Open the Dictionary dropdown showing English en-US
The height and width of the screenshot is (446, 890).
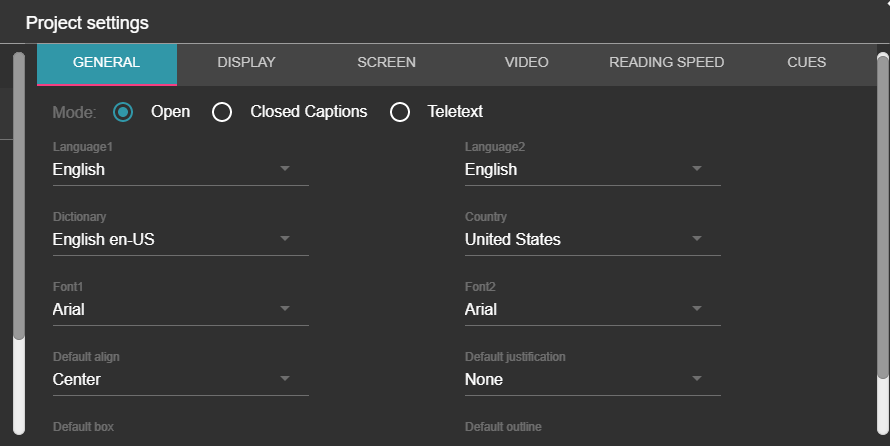pyautogui.click(x=180, y=240)
